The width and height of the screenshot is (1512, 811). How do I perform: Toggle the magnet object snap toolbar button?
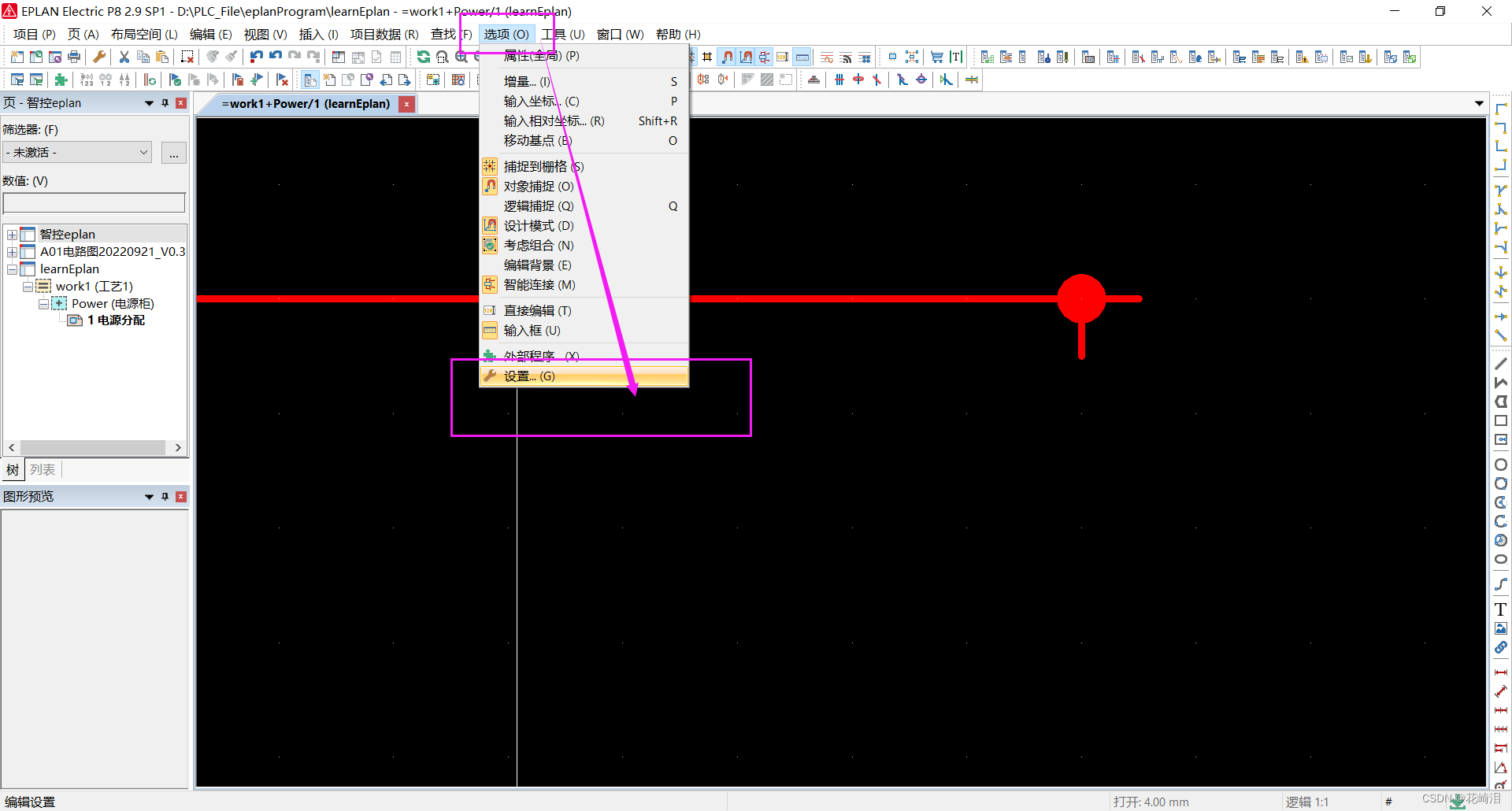pos(727,57)
